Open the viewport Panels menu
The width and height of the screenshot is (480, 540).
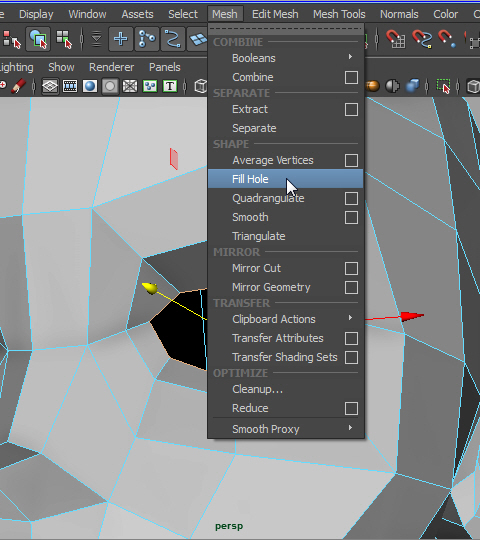(x=165, y=67)
